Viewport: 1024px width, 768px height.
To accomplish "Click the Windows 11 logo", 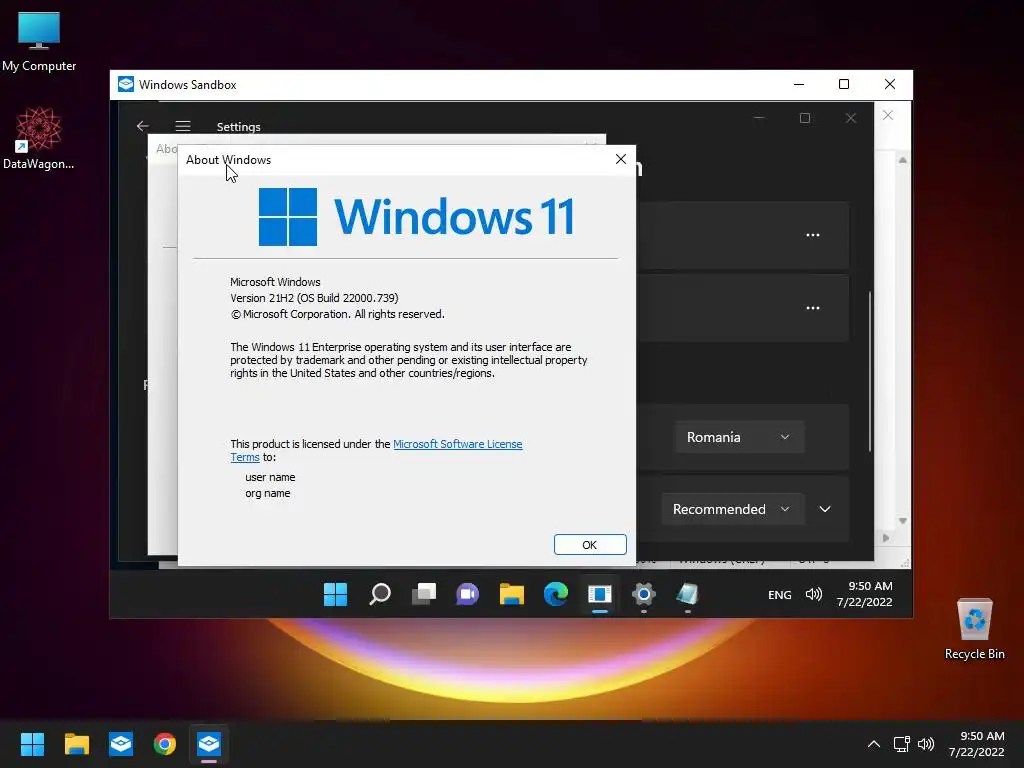I will [417, 217].
